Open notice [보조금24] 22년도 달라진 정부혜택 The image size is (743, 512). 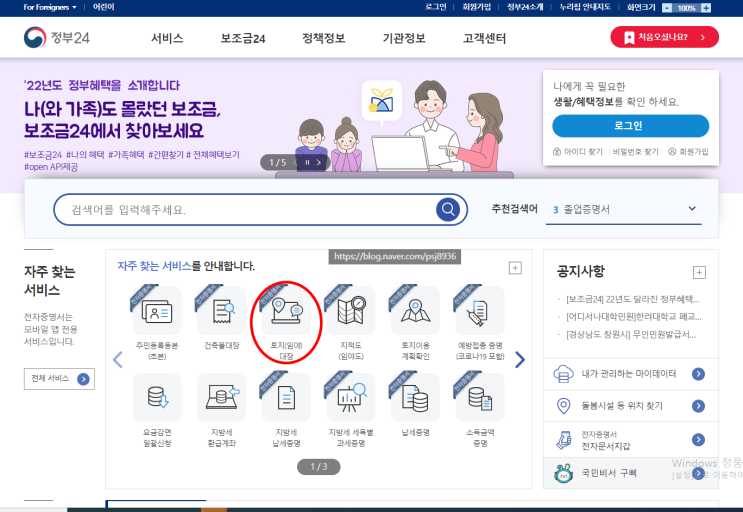632,299
